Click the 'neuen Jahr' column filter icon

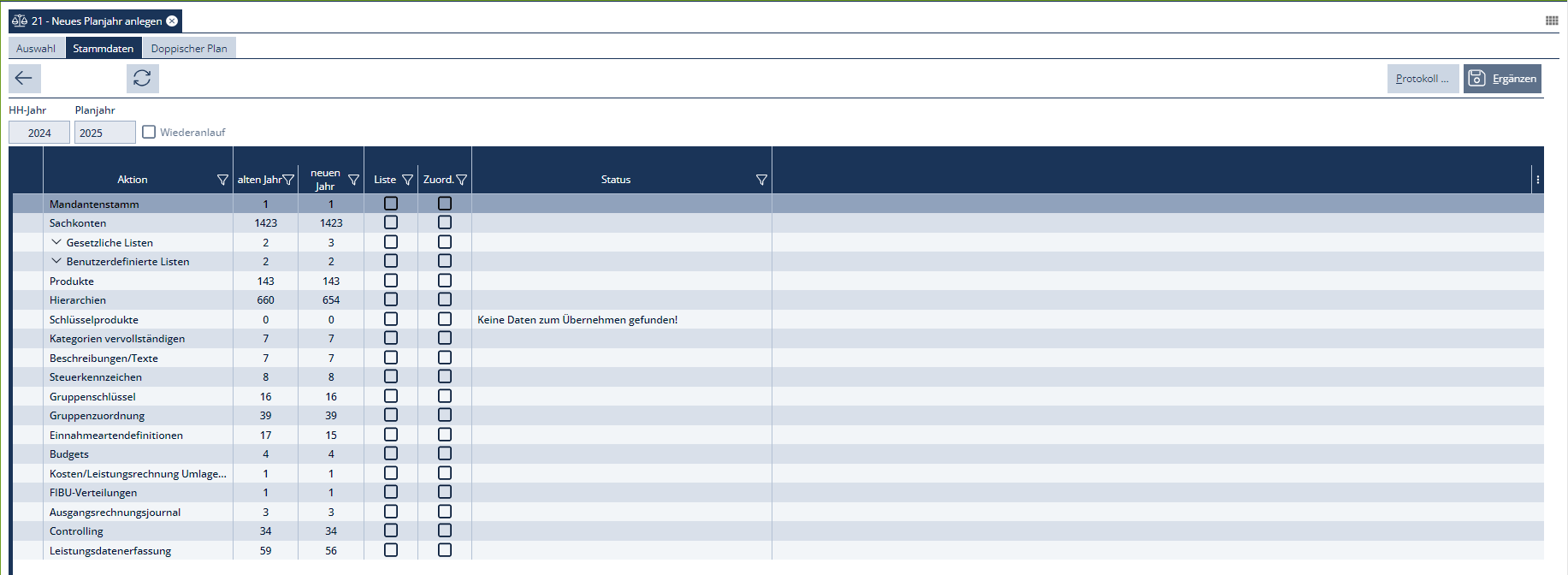(x=353, y=180)
